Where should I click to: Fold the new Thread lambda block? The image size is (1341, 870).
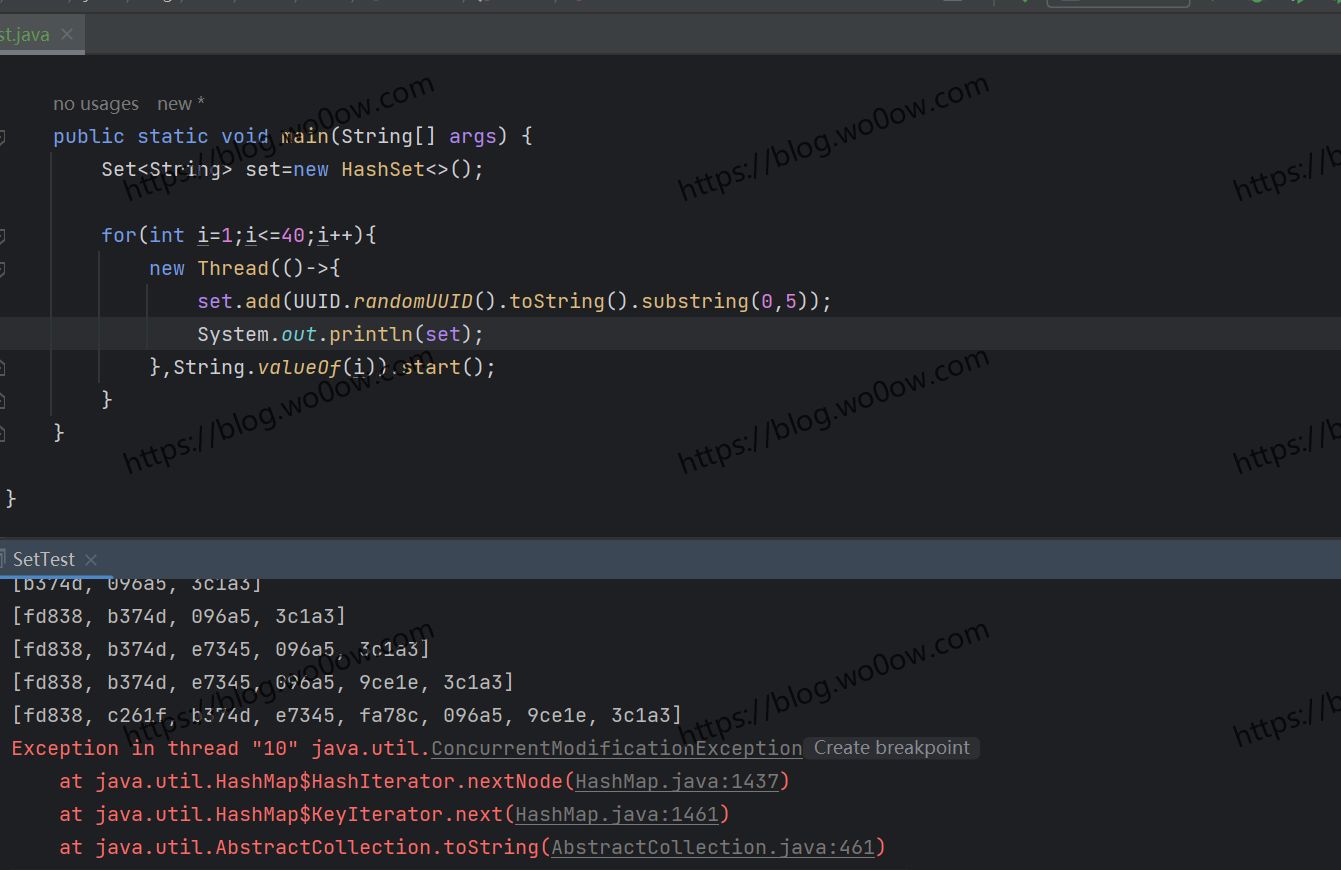(x=3, y=269)
